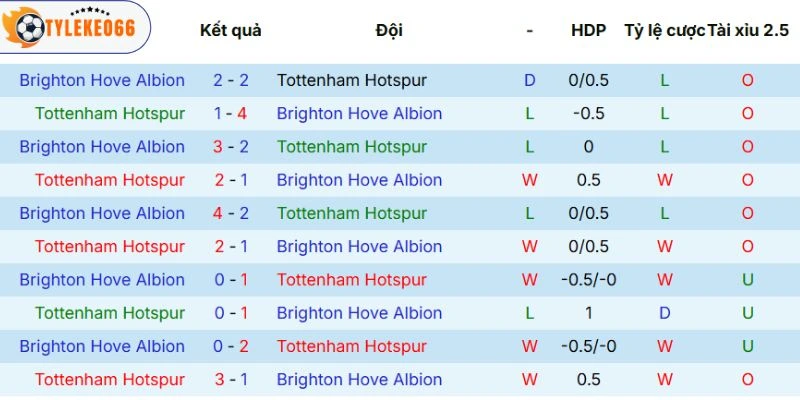Click the 4 - 2 match score
The image size is (800, 400).
click(x=230, y=213)
